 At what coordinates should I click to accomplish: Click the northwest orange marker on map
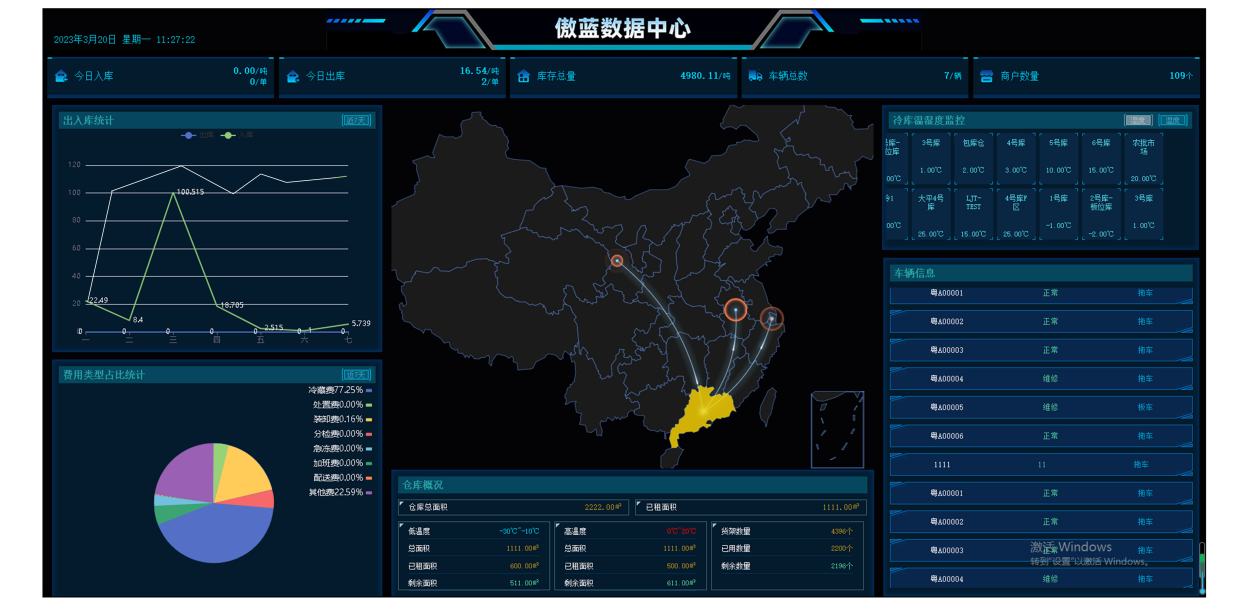(x=617, y=261)
